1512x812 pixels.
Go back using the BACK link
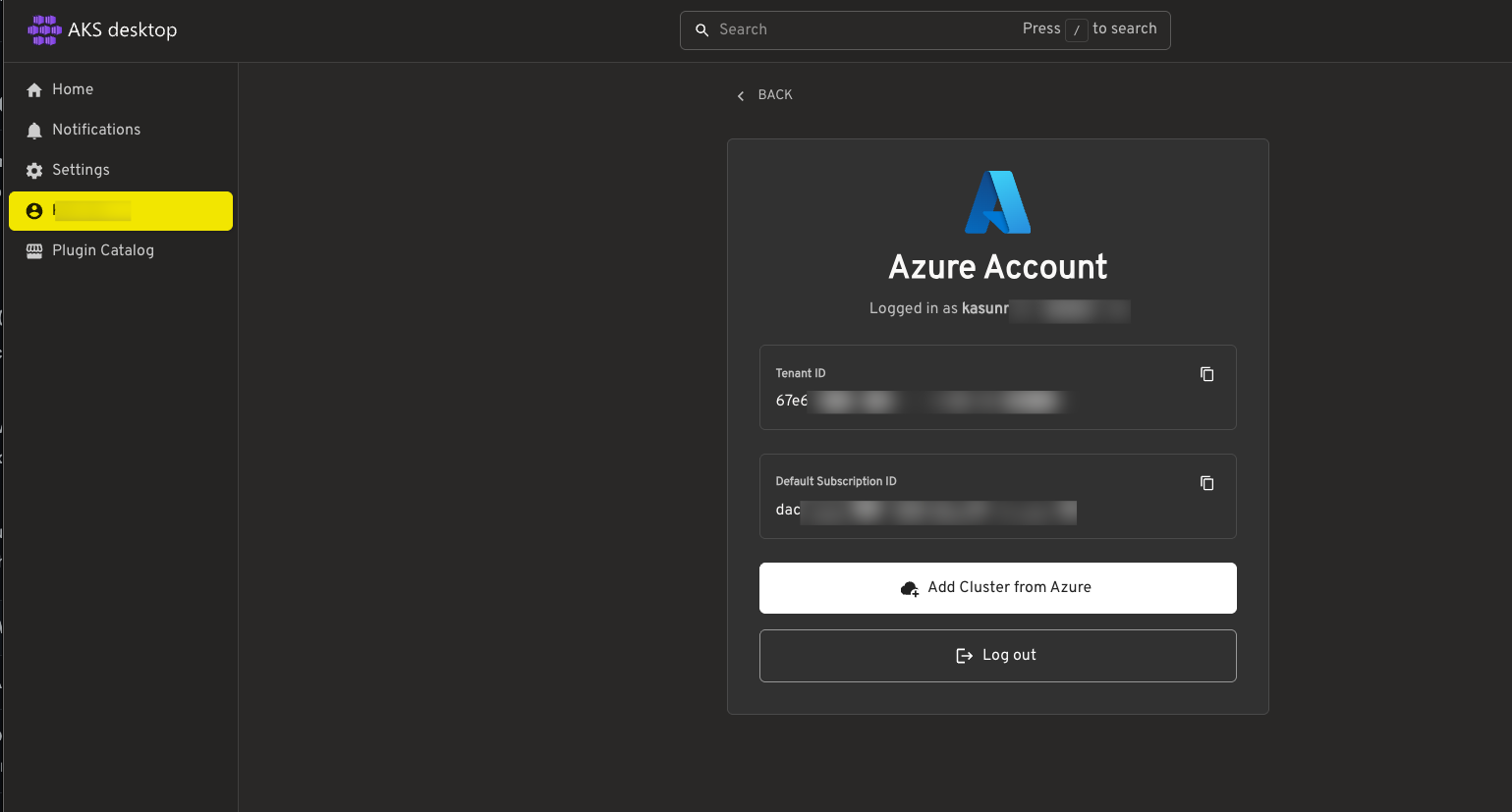(x=764, y=95)
